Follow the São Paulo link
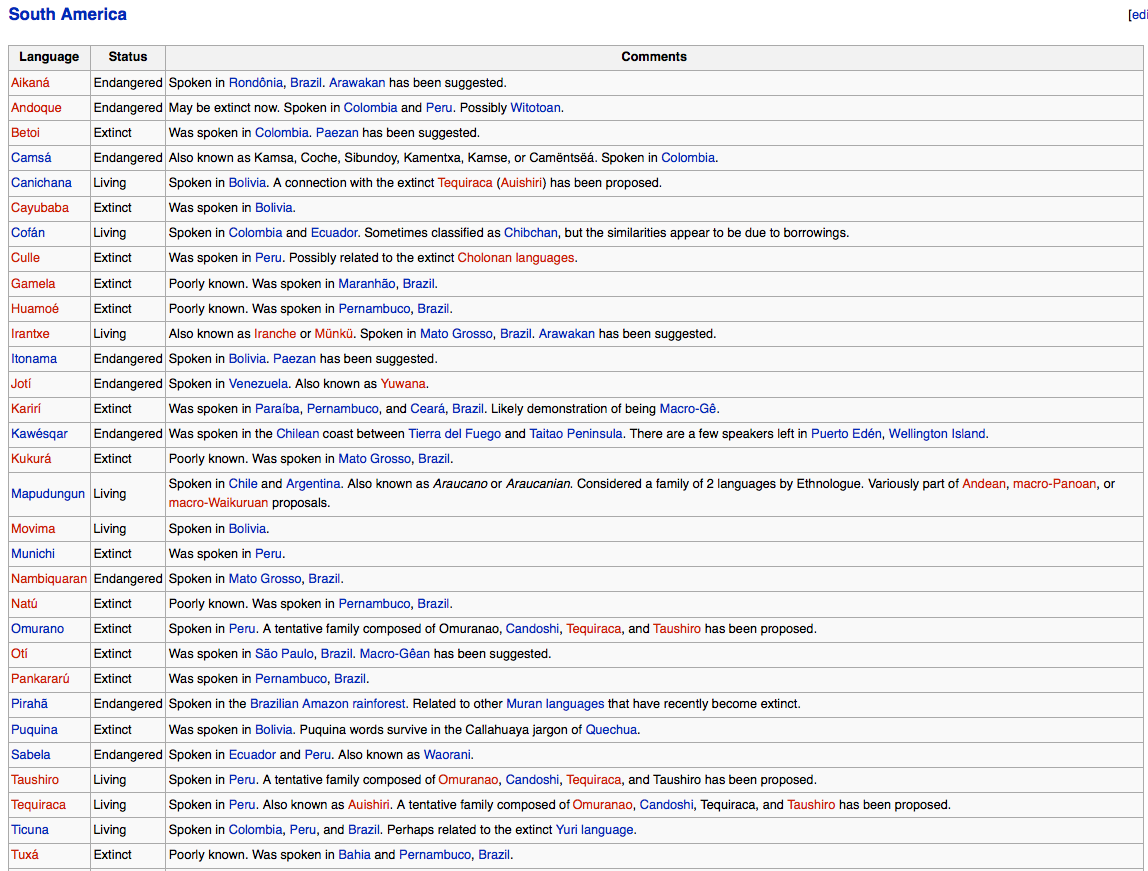1148x871 pixels. 284,653
